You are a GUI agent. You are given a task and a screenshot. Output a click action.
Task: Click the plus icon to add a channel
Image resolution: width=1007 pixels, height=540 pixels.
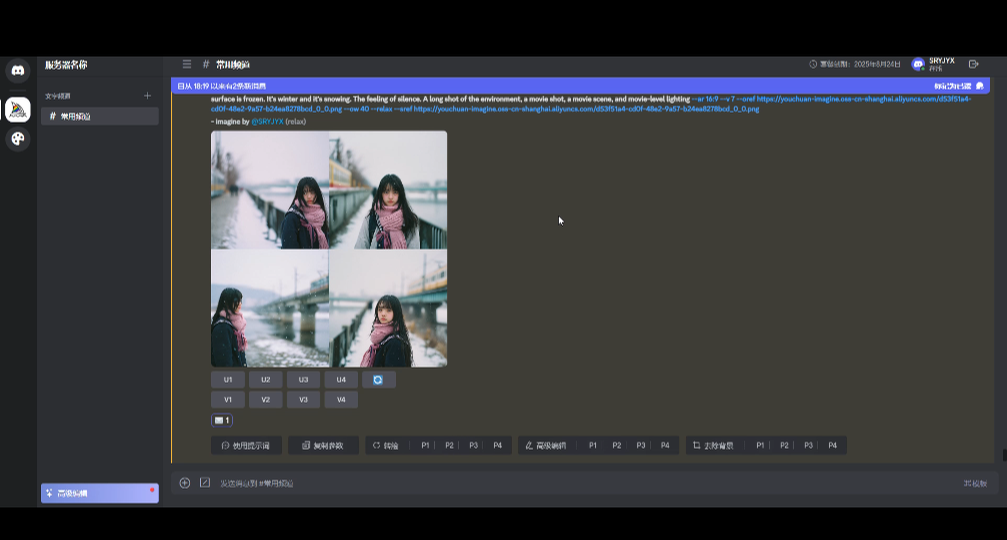[x=147, y=96]
